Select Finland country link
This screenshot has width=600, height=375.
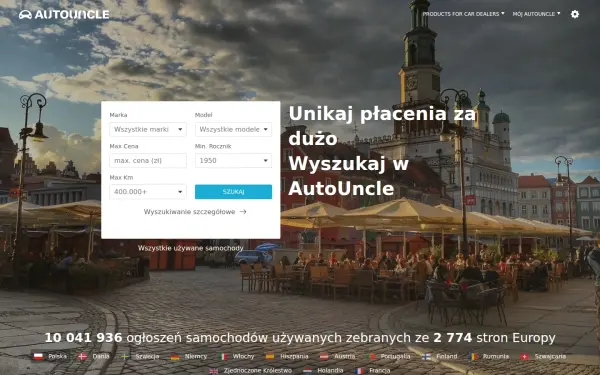[439, 356]
